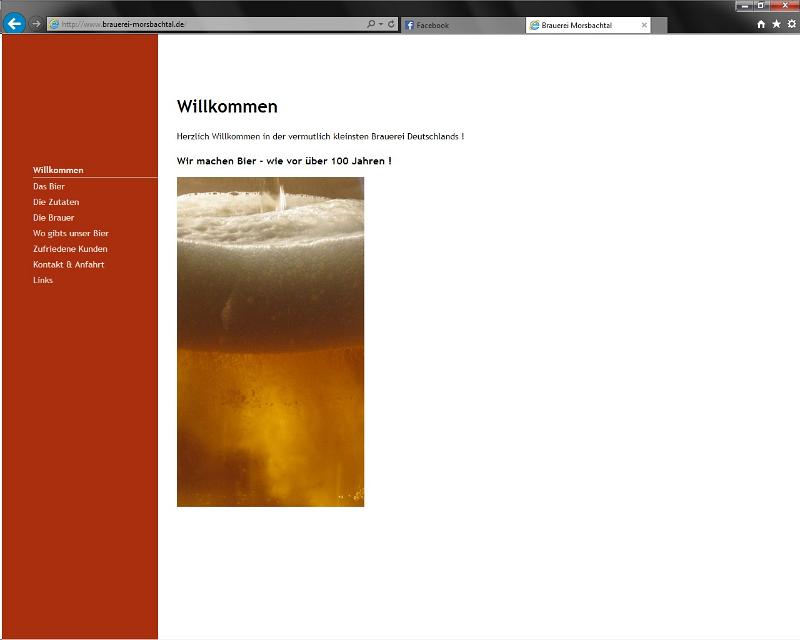Open Wo gibts unser Bier link
Viewport: 800px width, 640px height.
pos(71,233)
